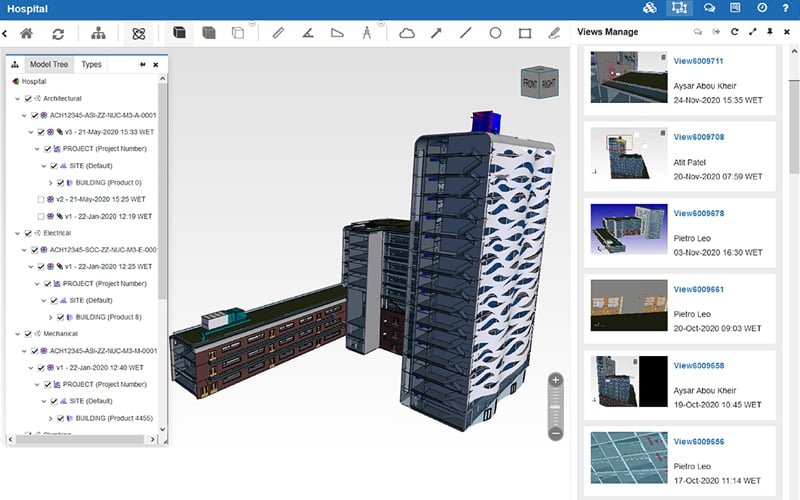Select the cloud markup tool
This screenshot has height=500, width=800.
(407, 34)
